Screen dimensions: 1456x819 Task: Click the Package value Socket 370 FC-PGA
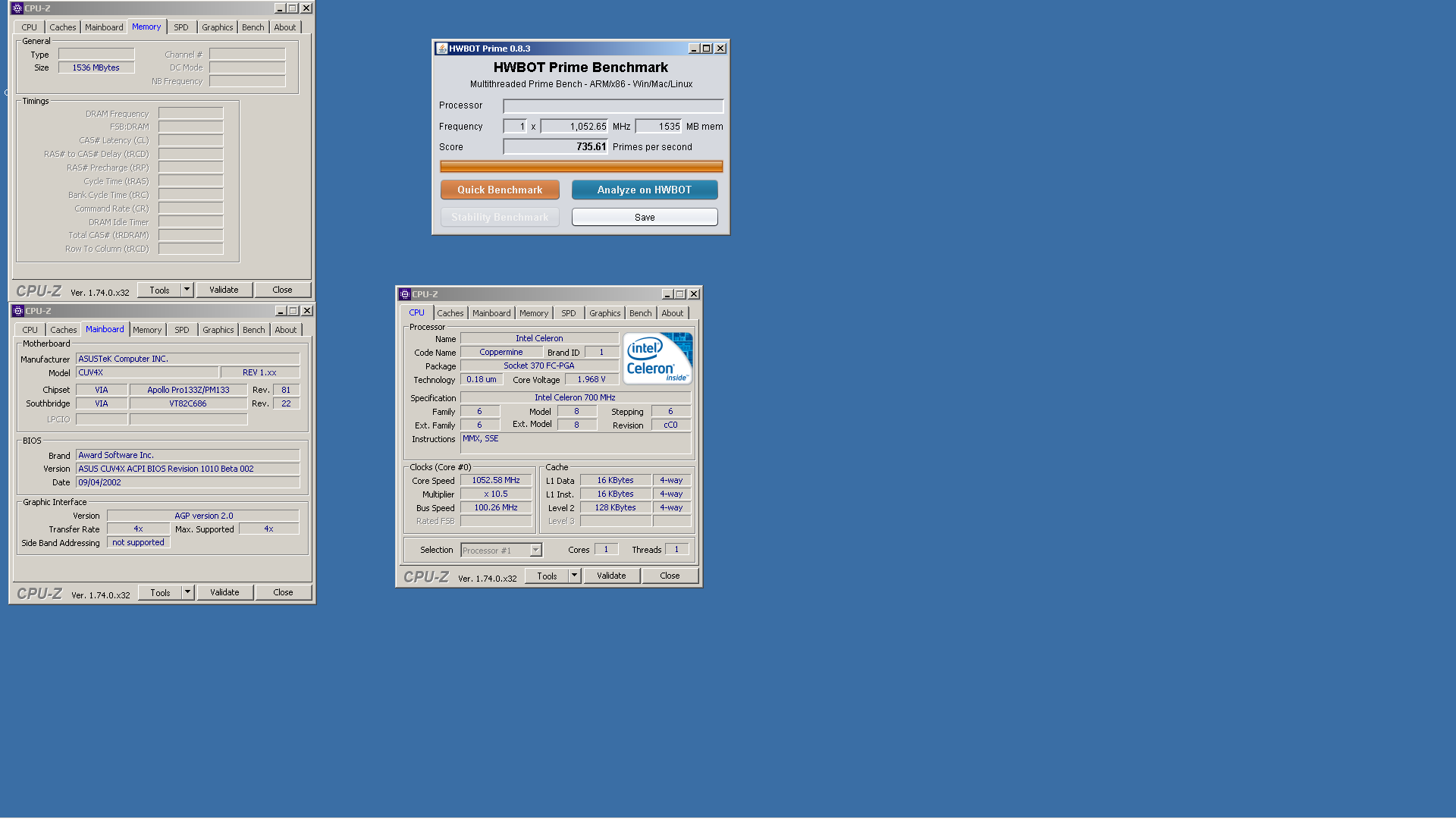539,366
